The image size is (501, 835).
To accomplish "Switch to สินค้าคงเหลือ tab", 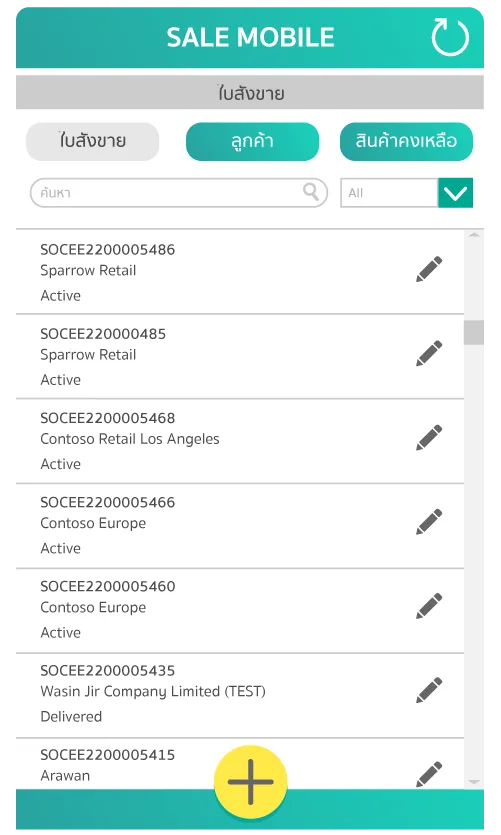I will coord(406,141).
